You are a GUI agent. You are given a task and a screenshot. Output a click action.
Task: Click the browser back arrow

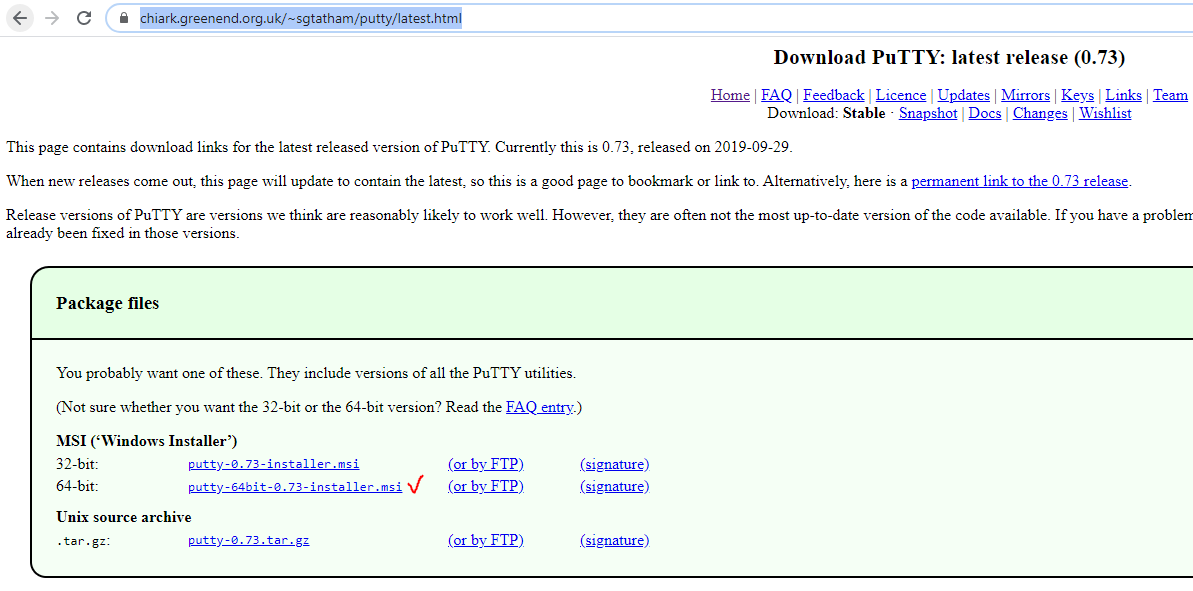(20, 17)
